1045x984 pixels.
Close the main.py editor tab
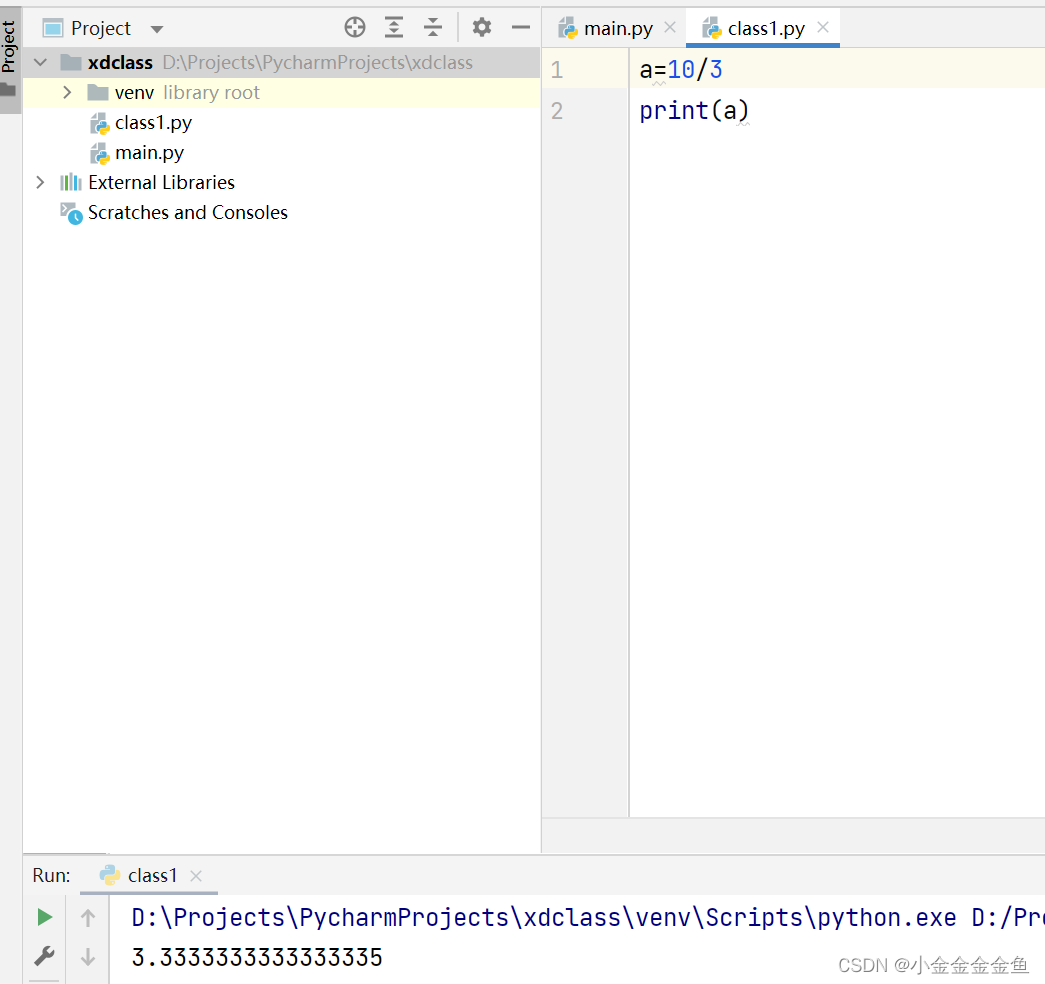click(670, 27)
